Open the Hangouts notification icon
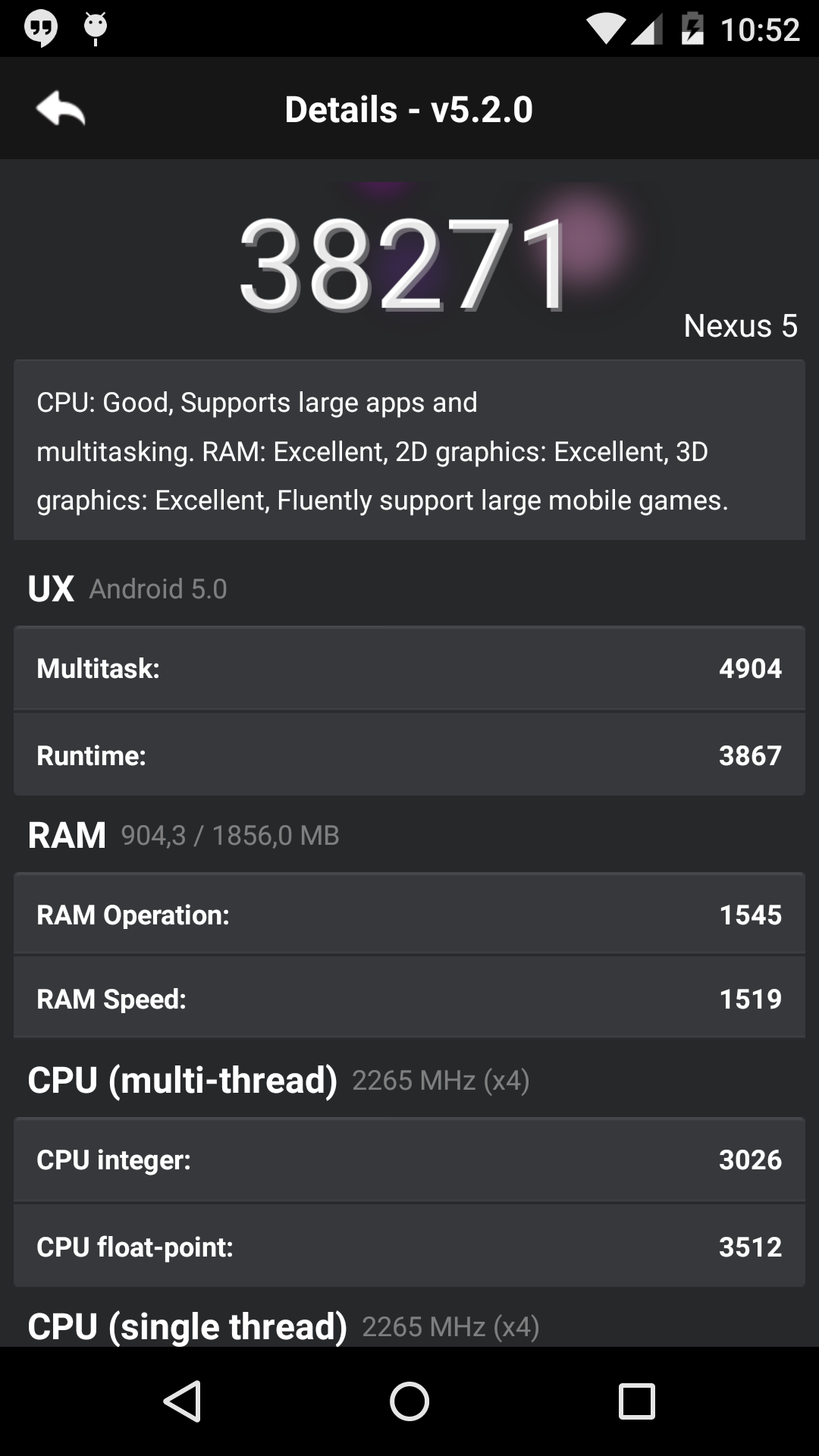 41,29
